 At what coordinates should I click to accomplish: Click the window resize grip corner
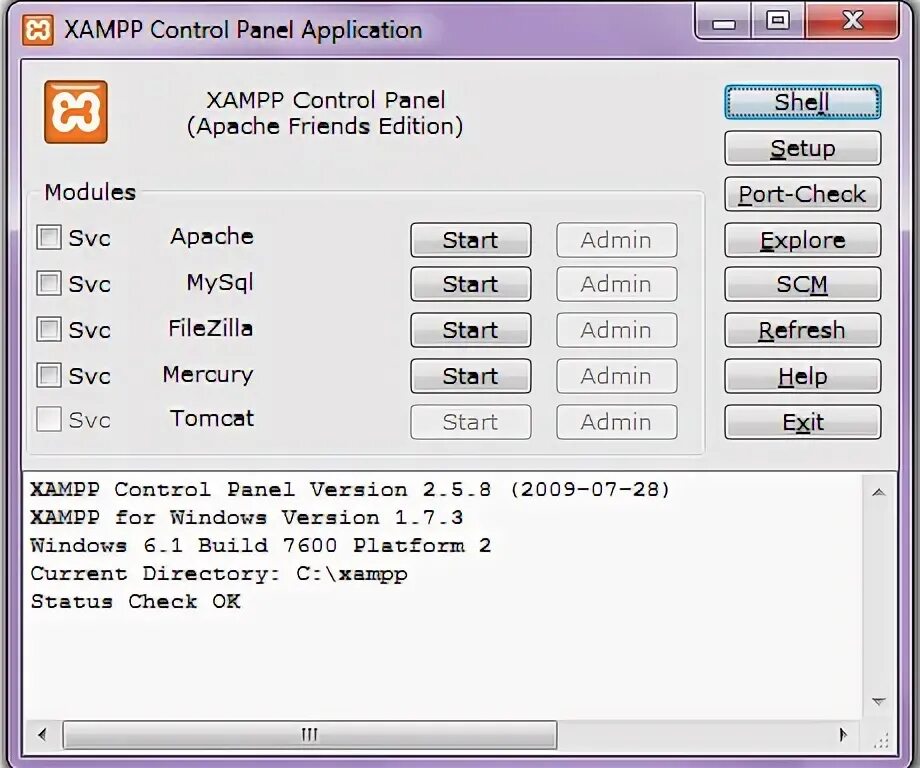pos(882,740)
